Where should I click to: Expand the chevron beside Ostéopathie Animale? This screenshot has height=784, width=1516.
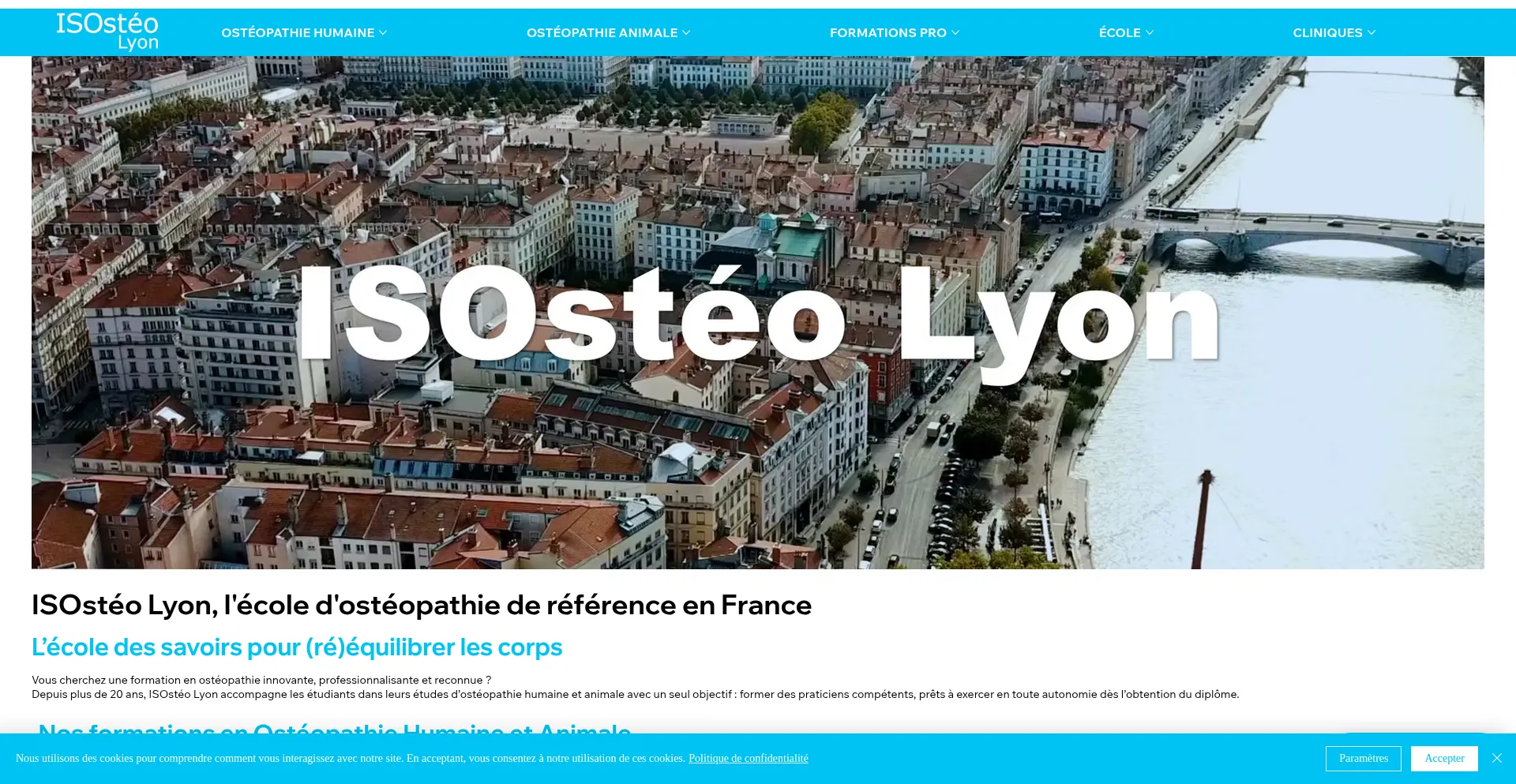686,33
